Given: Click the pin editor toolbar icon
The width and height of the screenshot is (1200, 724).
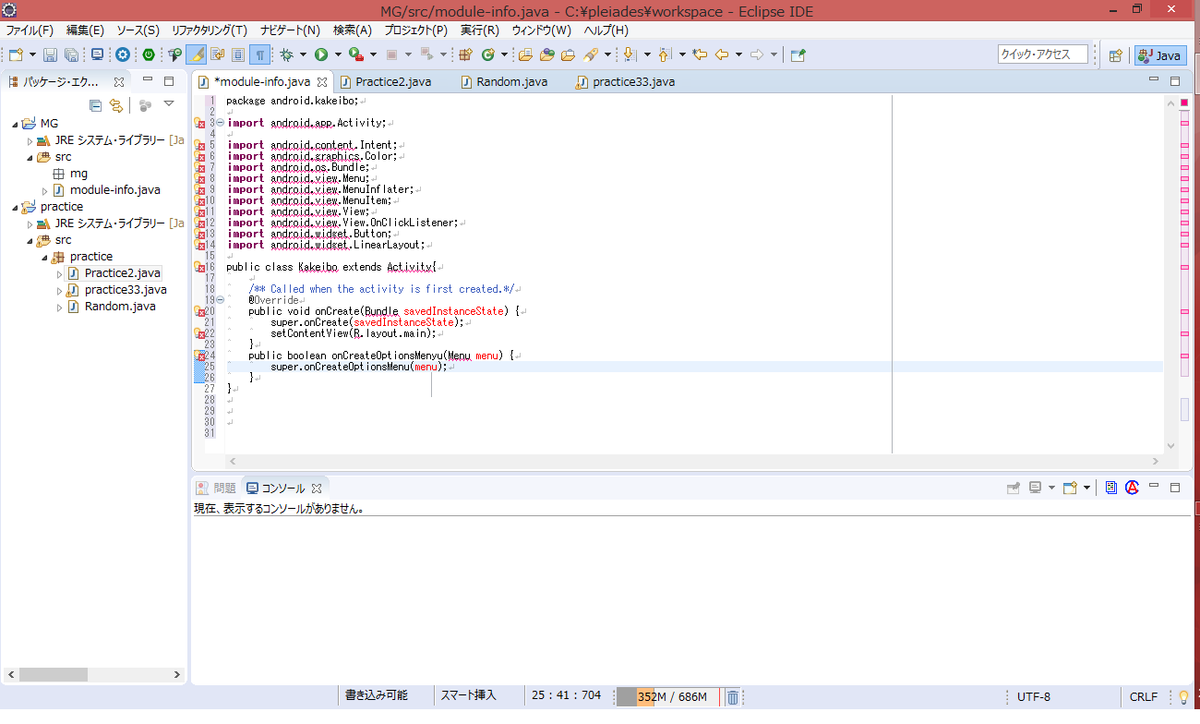Looking at the screenshot, I should tap(797, 55).
